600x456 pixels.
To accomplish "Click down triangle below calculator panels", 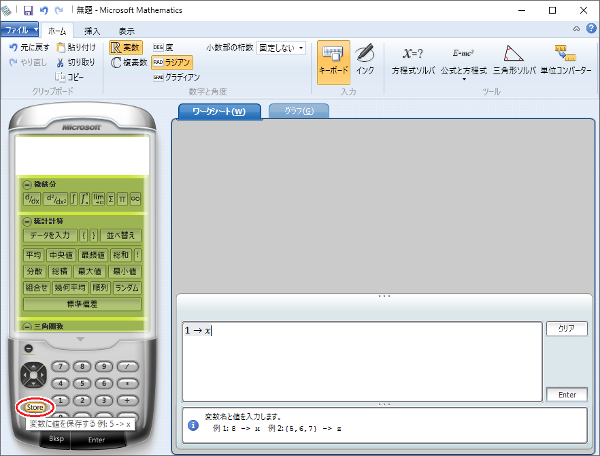I will pos(80,339).
